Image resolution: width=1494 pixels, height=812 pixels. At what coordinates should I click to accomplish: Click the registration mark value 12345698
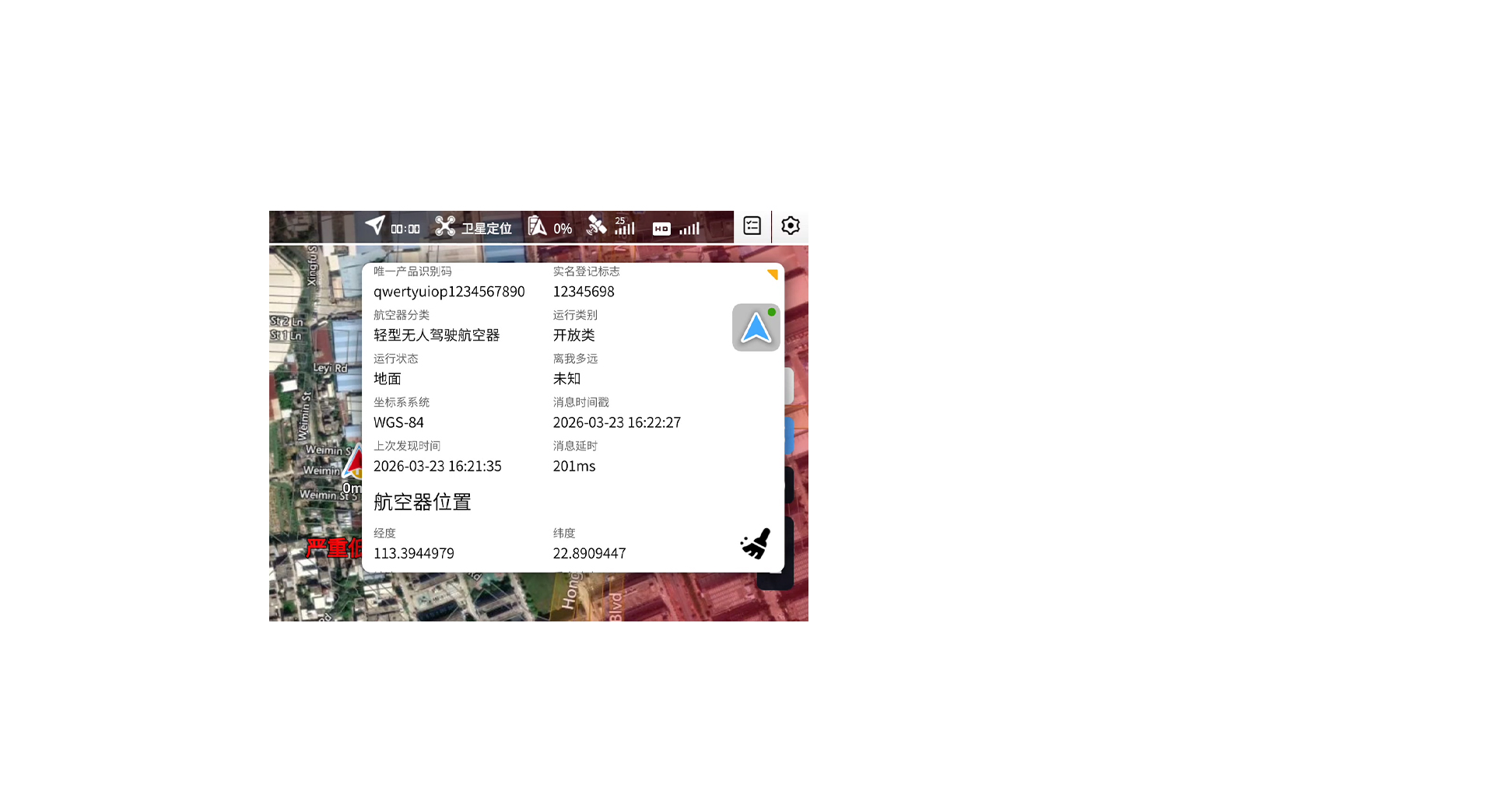pos(584,292)
